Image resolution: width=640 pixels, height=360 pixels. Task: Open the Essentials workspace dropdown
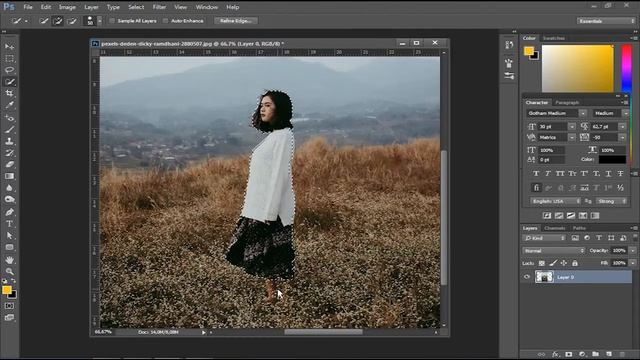pos(606,21)
